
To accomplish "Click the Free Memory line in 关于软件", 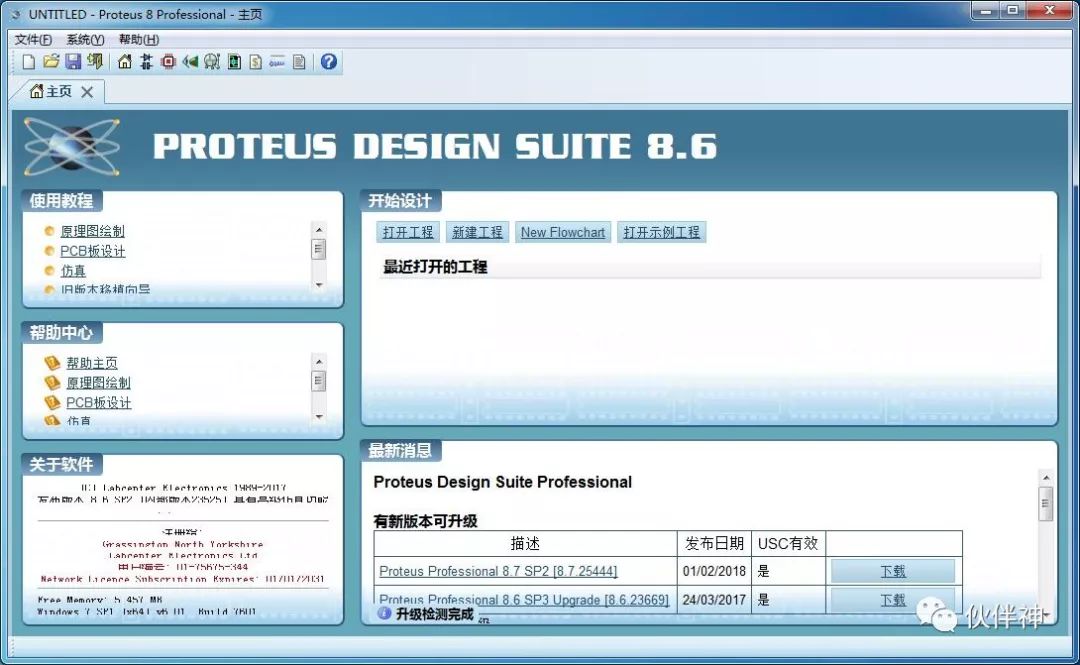I will 100,600.
